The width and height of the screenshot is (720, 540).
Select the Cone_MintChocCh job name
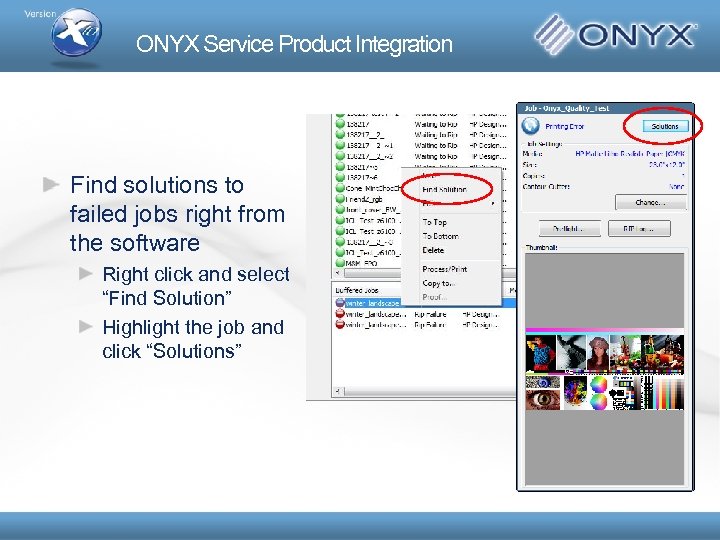373,188
